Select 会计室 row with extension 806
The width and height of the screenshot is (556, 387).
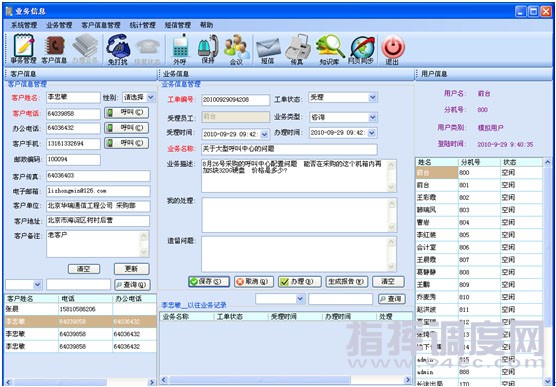[x=479, y=247]
